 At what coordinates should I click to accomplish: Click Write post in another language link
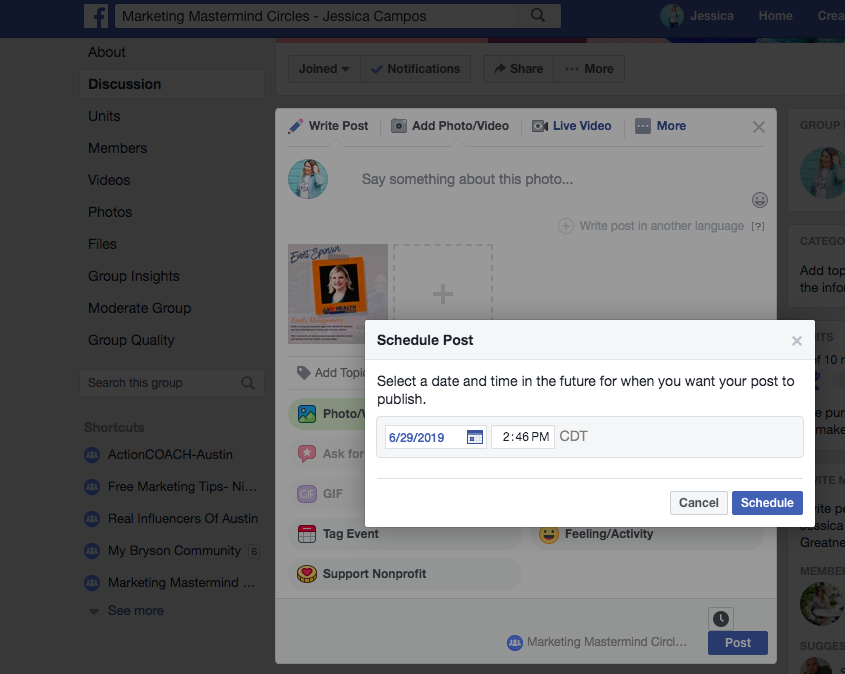661,226
